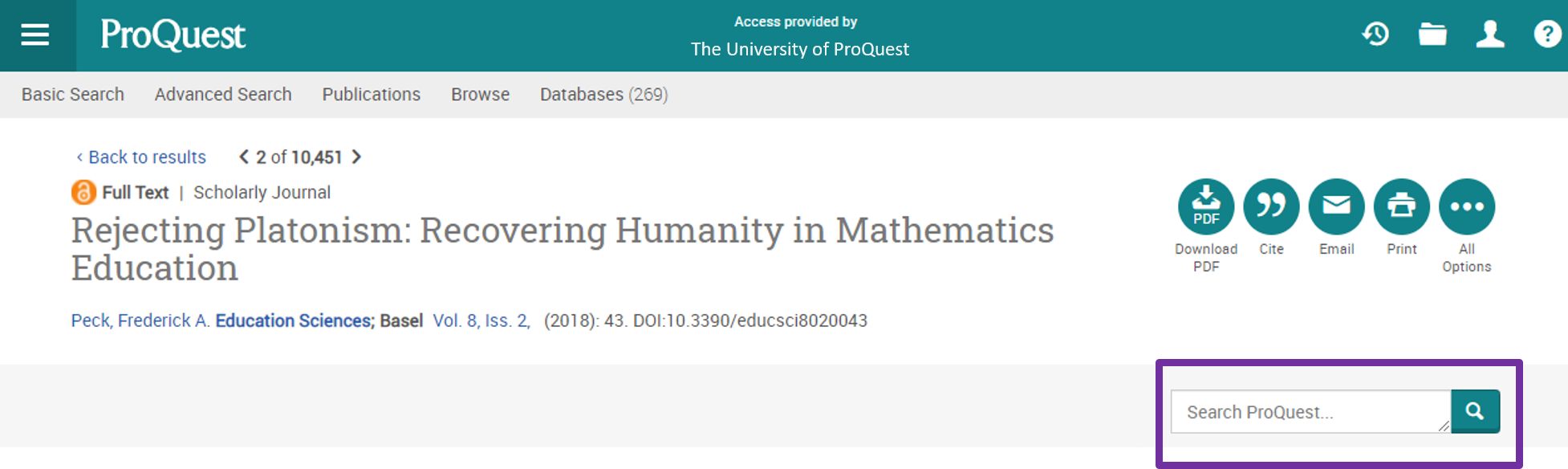Viewport: 1568px width, 469px height.
Task: Go to the previous result arrow
Action: 244,157
